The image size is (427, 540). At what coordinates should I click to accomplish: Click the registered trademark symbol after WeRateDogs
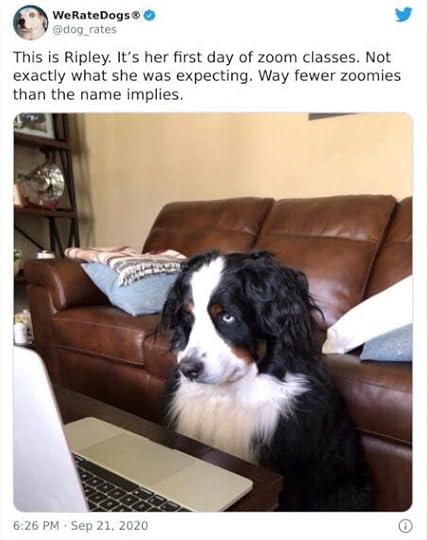pyautogui.click(x=136, y=15)
